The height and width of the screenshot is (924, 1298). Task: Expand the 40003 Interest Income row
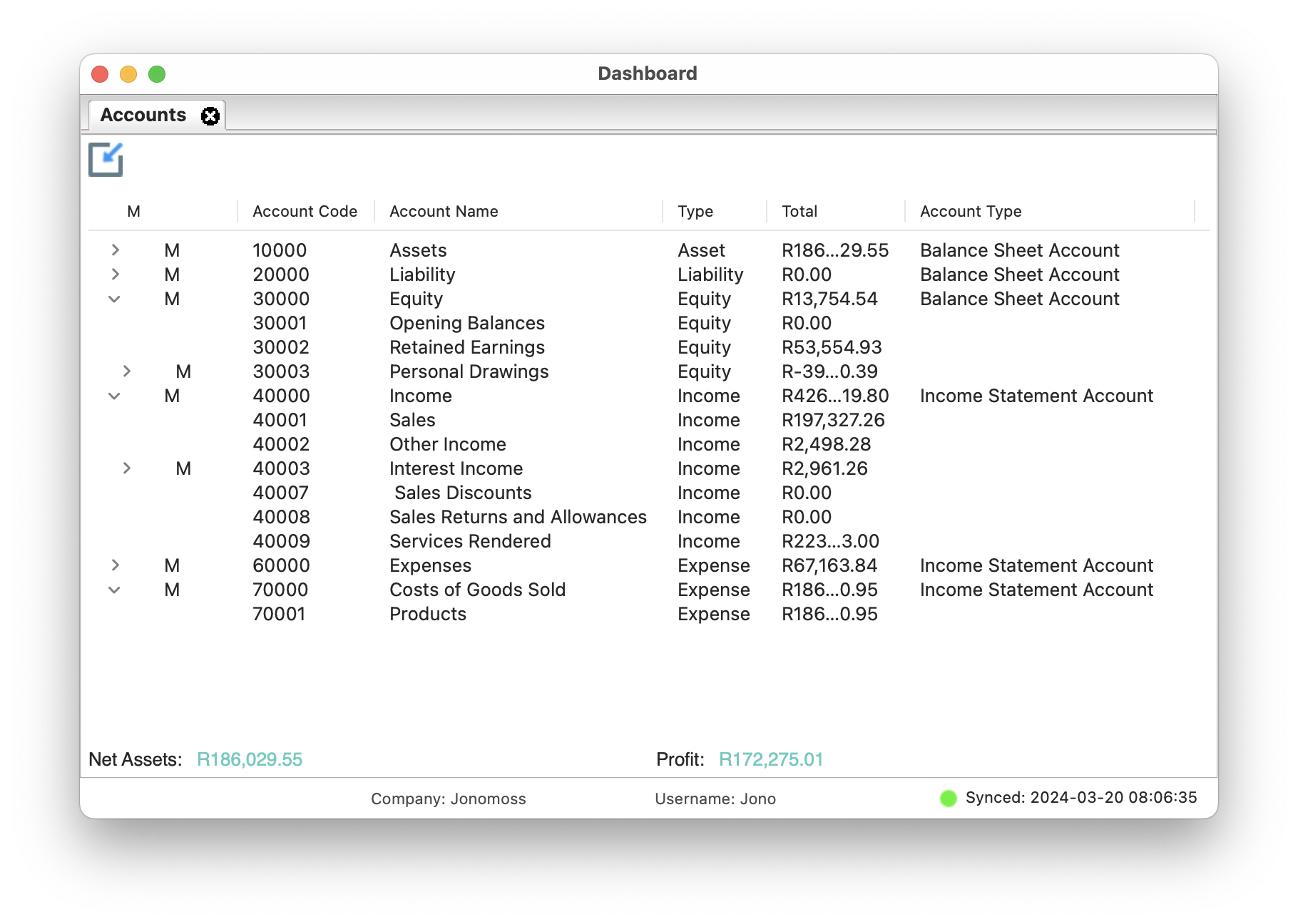click(127, 468)
